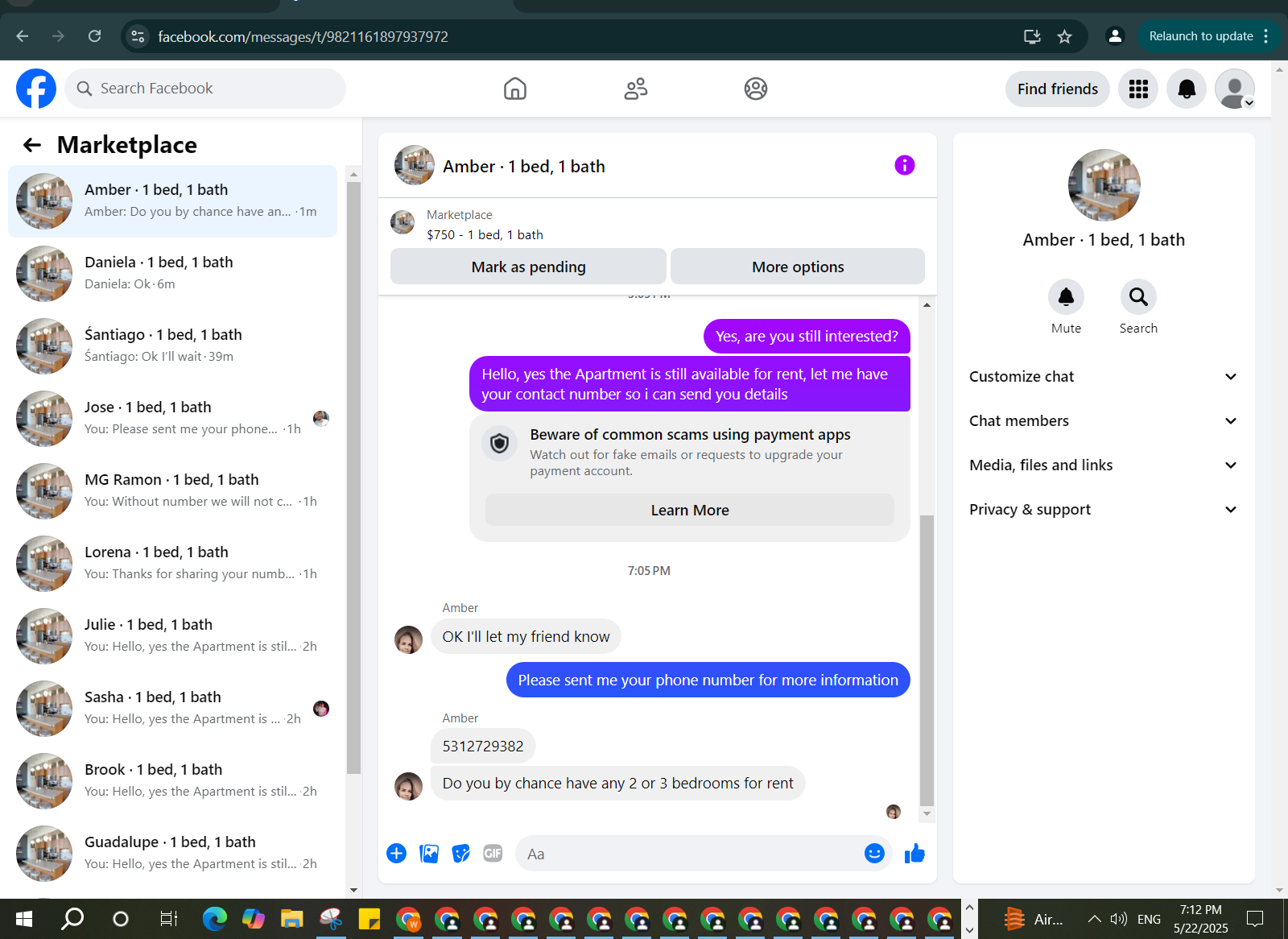Viewport: 1288px width, 939px height.
Task: Expand the Privacy & support section
Action: [1104, 510]
